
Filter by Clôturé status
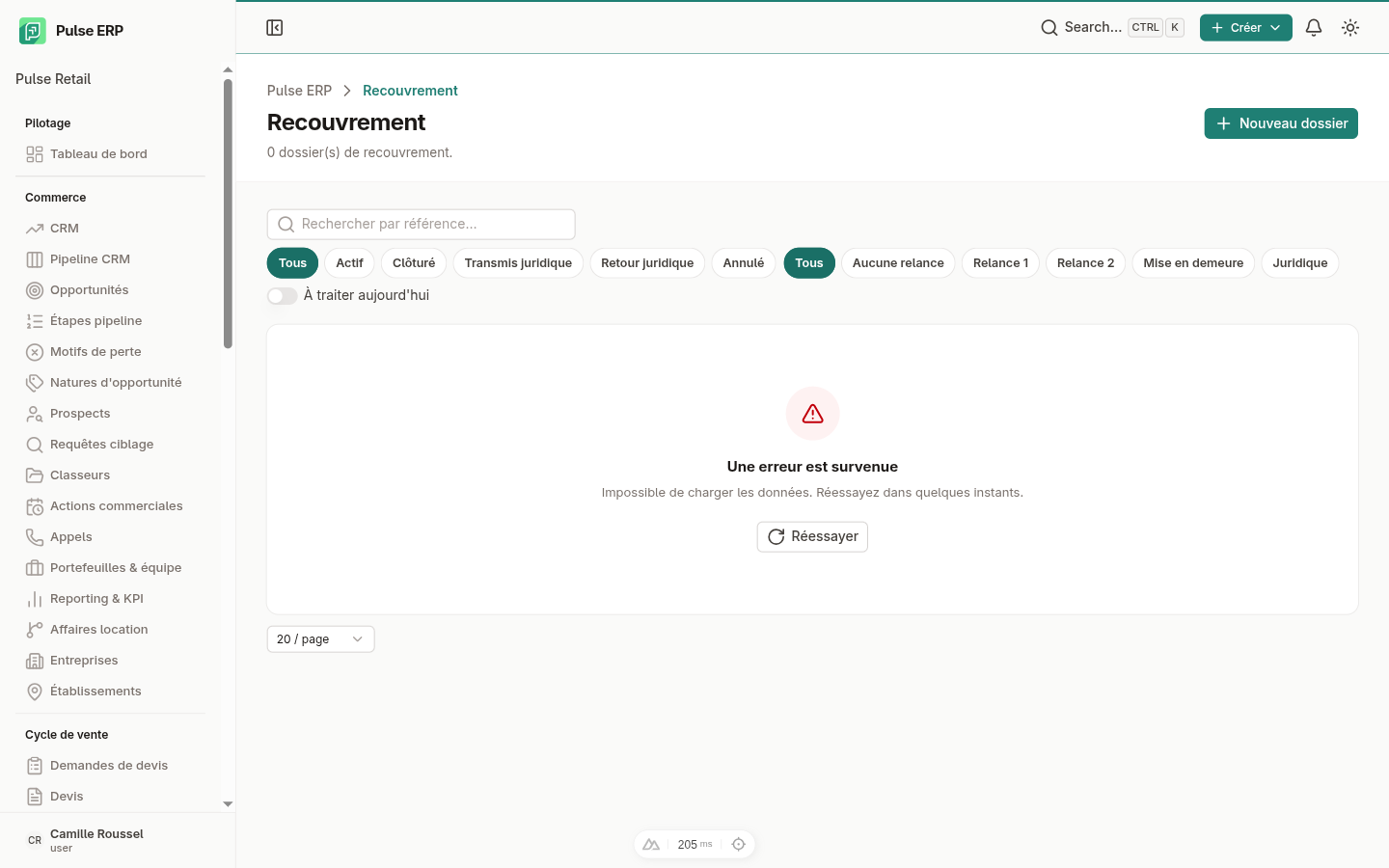tap(414, 263)
